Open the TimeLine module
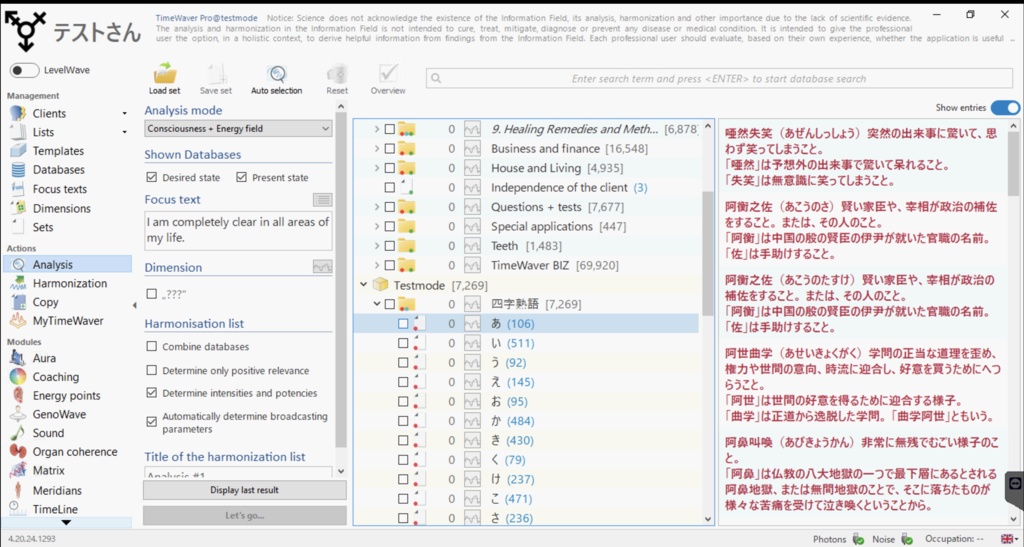 [x=55, y=509]
